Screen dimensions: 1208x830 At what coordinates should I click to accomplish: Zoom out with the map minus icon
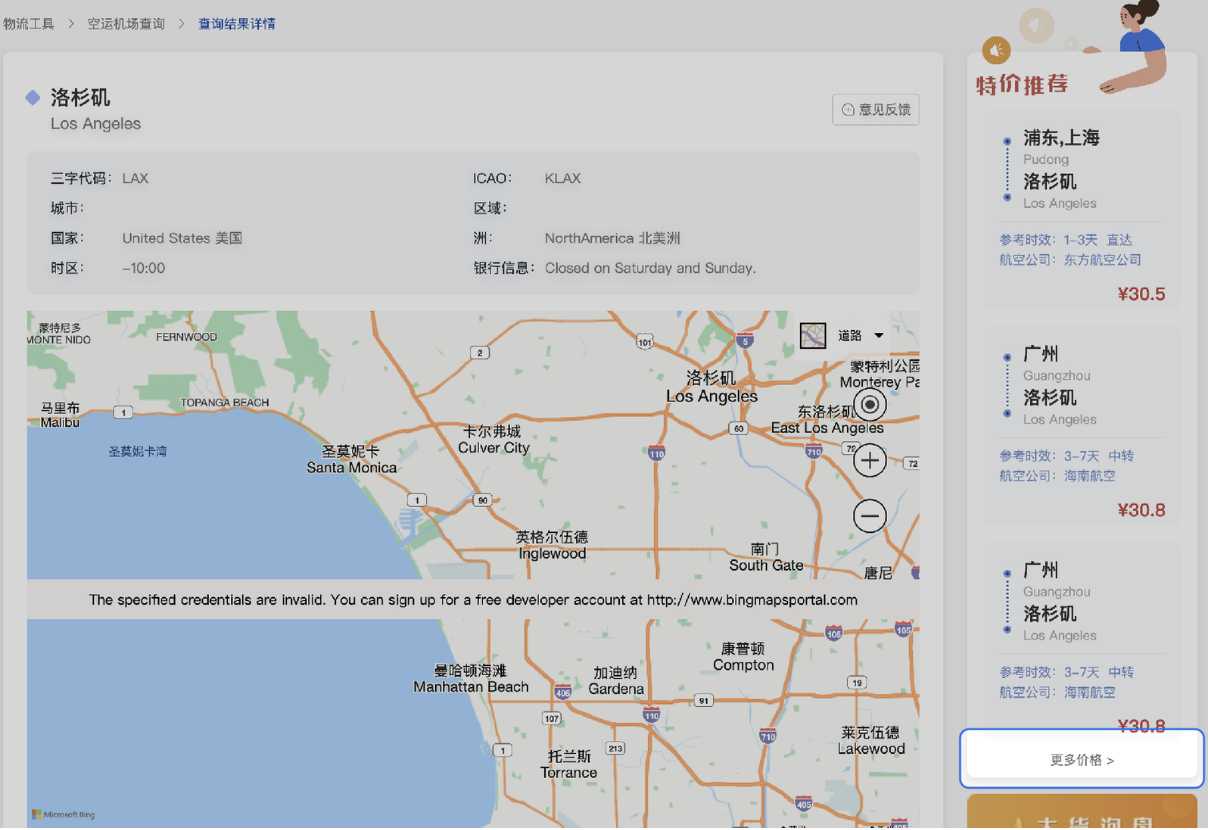[870, 516]
